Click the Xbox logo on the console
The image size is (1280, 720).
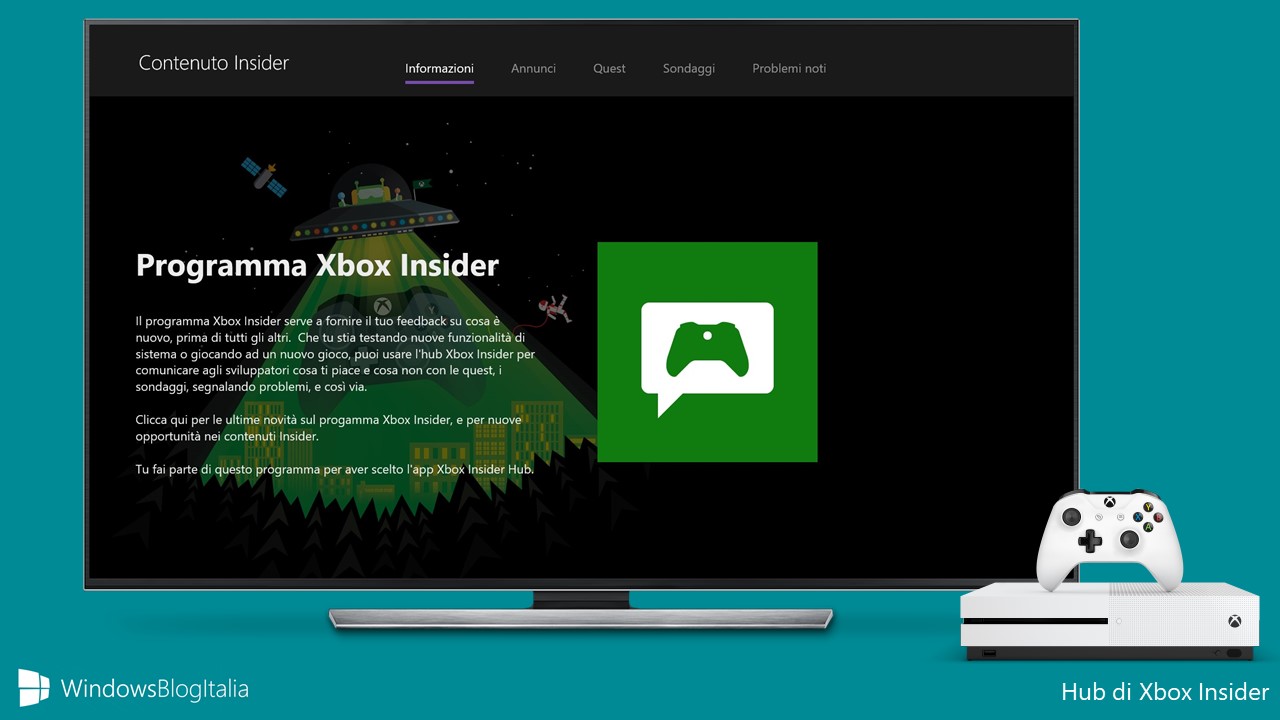(1234, 621)
